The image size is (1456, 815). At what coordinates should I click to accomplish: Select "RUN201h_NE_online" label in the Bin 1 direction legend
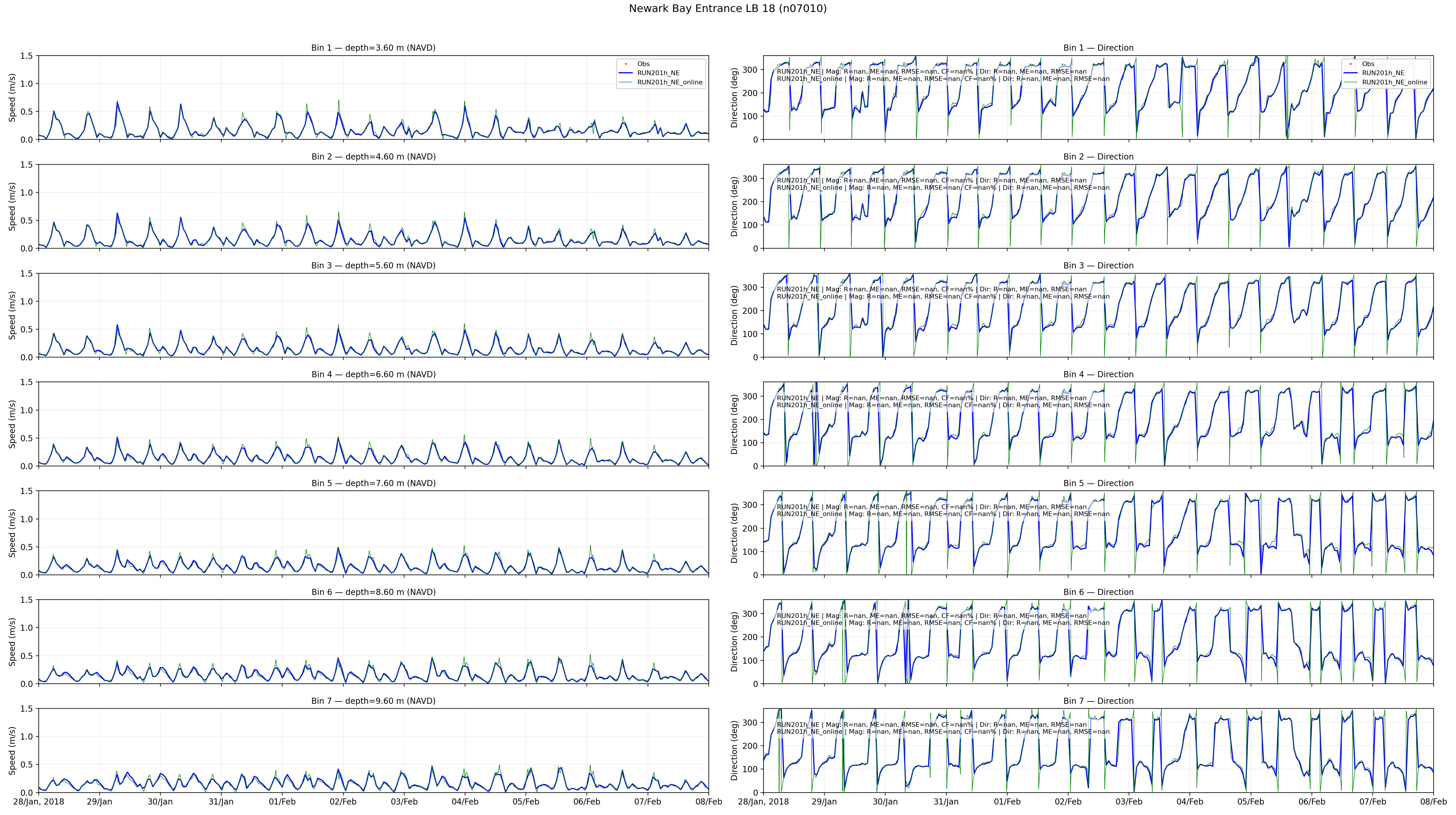pos(1394,82)
